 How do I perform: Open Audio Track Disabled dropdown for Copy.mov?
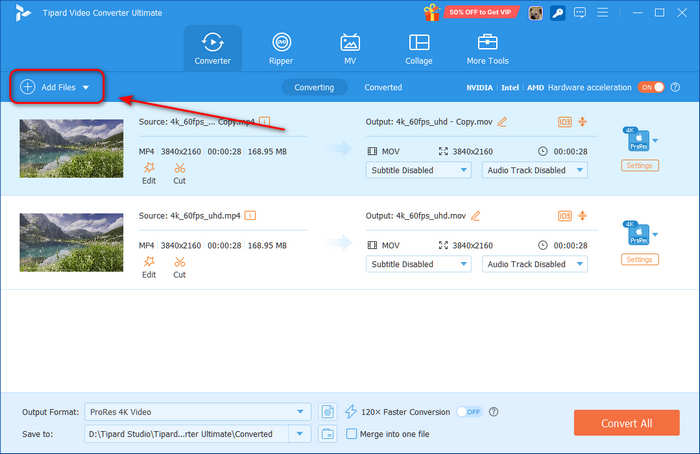point(535,170)
